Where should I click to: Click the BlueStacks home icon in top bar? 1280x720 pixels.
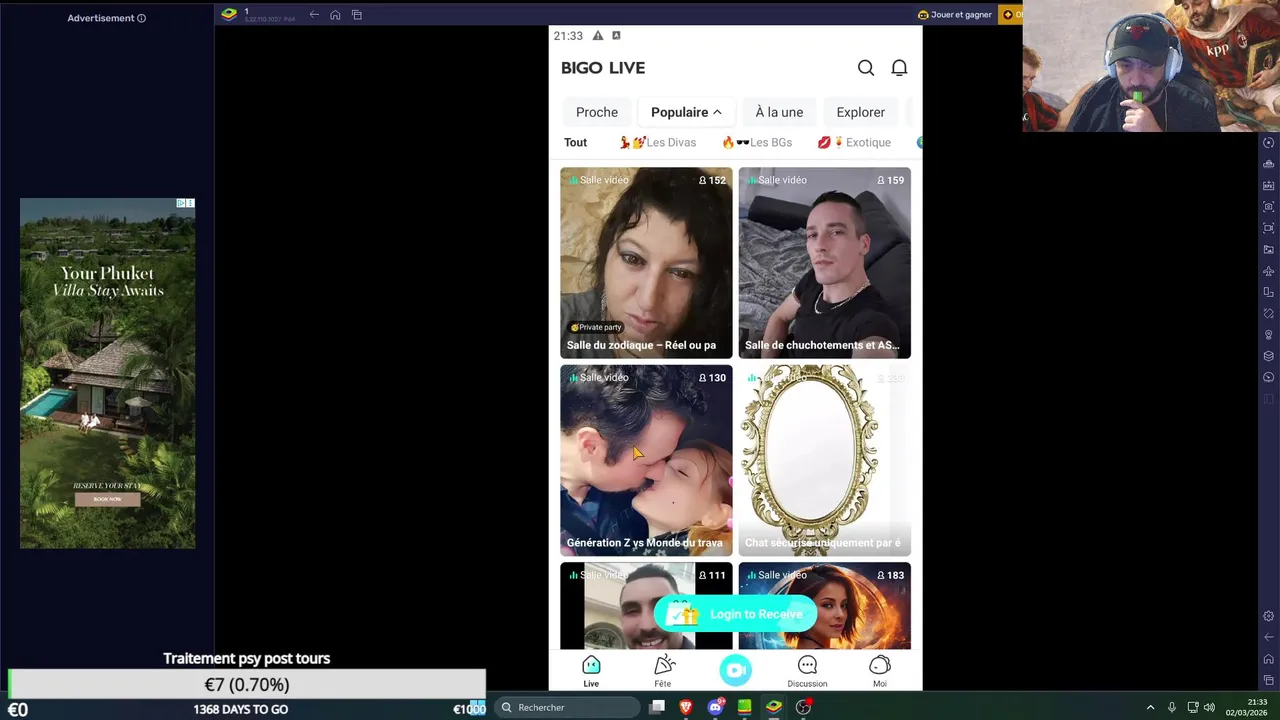coord(335,15)
